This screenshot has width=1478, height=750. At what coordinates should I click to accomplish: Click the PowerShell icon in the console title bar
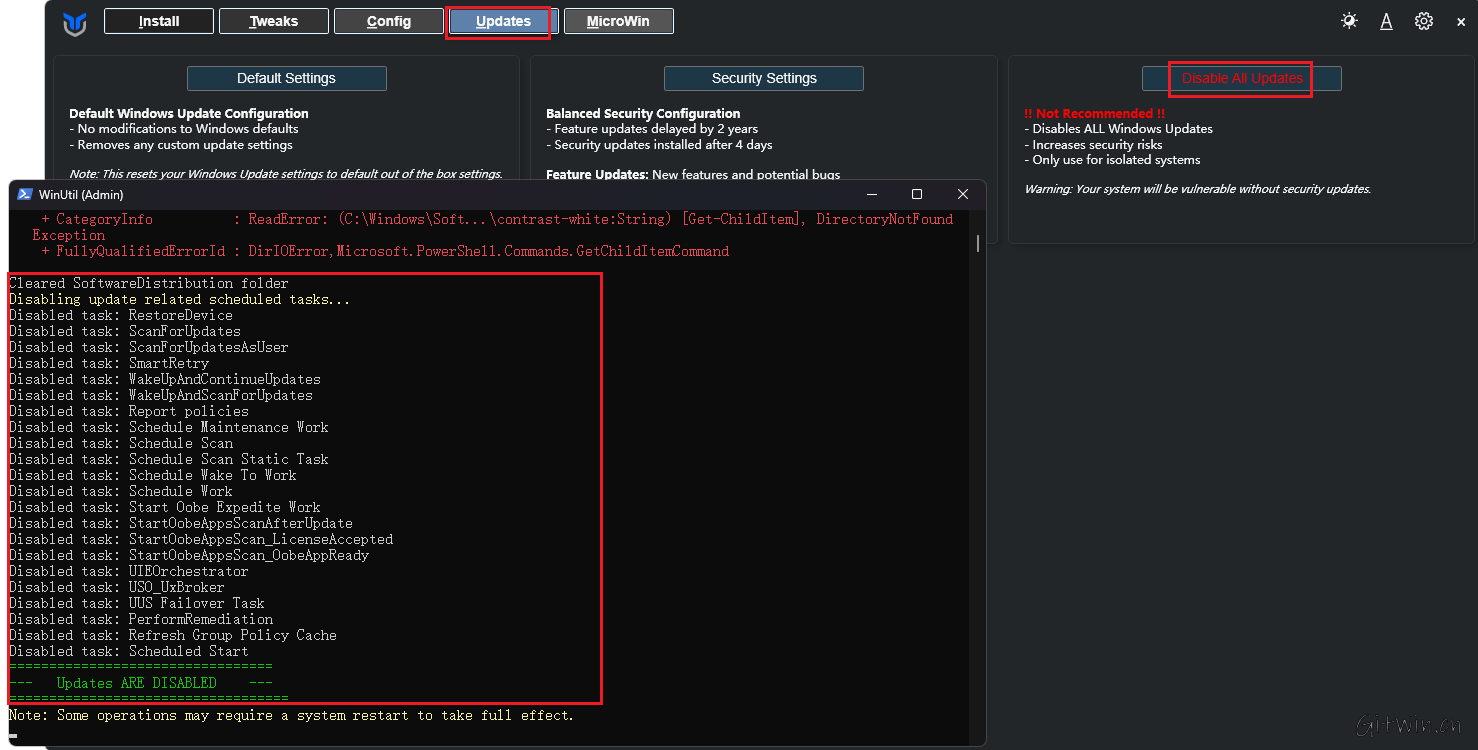pos(24,194)
